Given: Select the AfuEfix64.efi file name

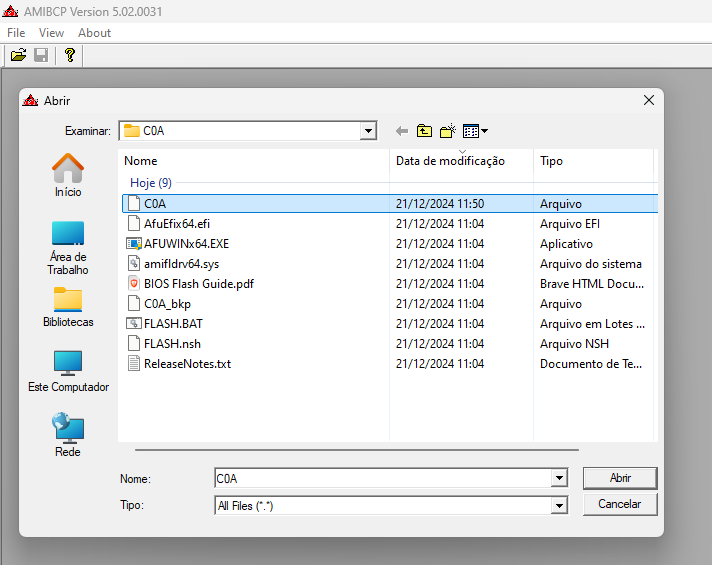Looking at the screenshot, I should (x=177, y=223).
